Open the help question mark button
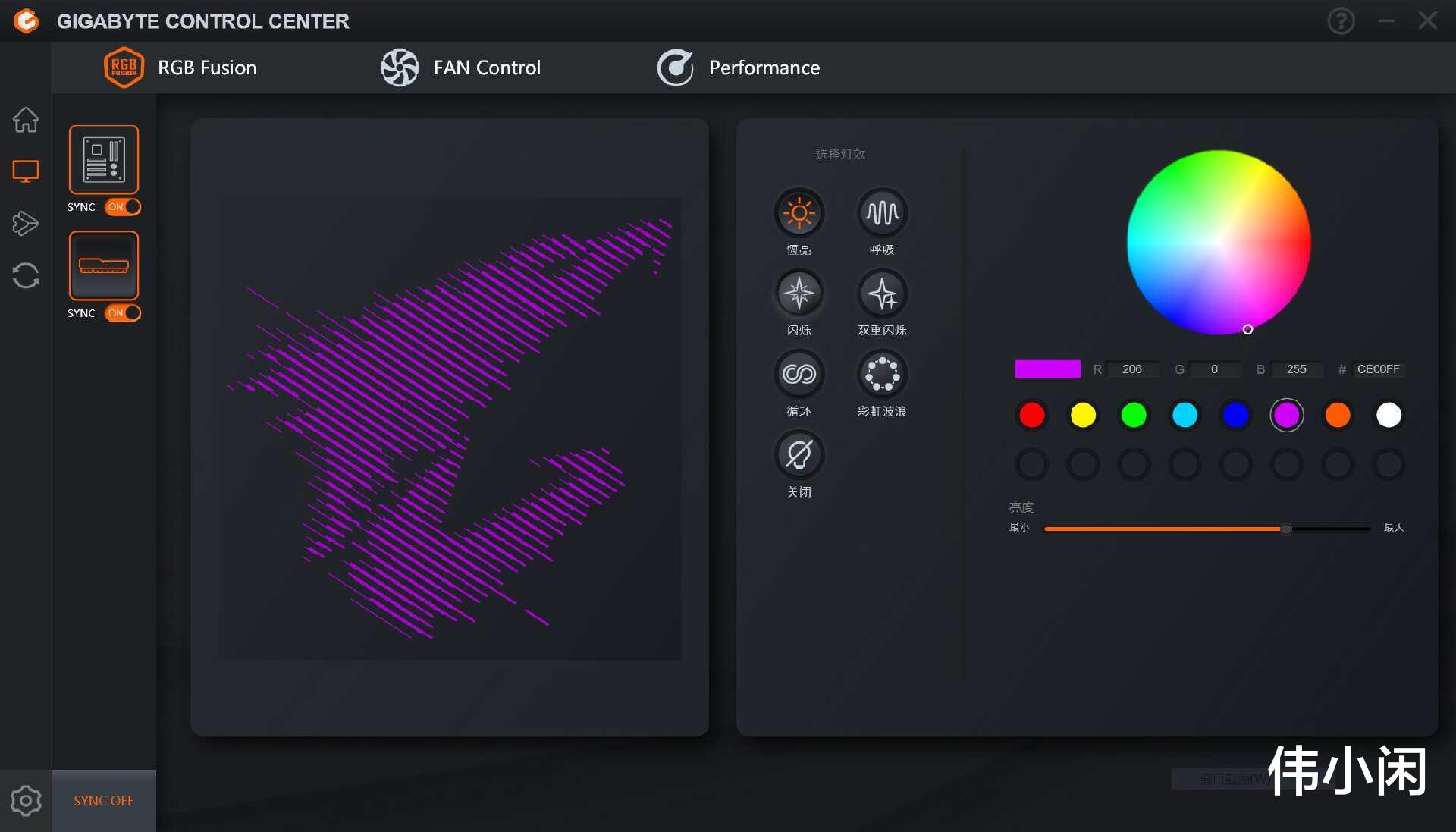The height and width of the screenshot is (832, 1456). click(x=1341, y=21)
